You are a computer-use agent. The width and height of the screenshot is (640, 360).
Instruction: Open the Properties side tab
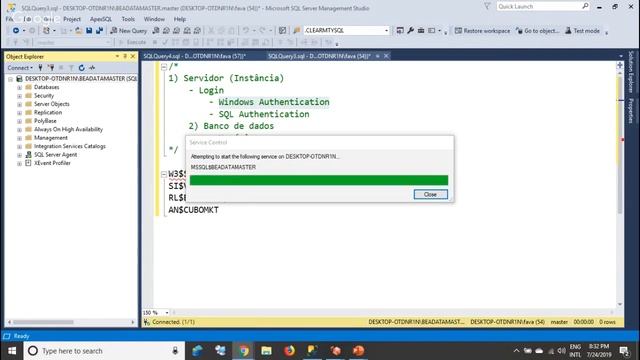coord(631,110)
